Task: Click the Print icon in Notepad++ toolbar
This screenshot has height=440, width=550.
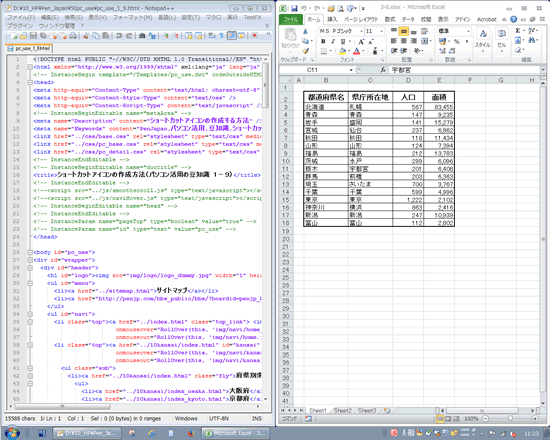Action: click(x=73, y=35)
